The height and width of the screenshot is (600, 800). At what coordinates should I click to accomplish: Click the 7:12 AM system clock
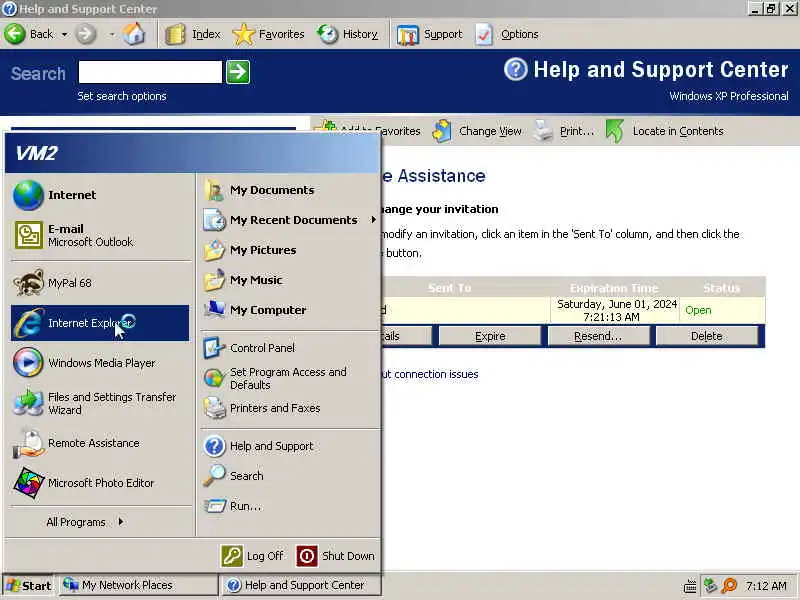[766, 586]
